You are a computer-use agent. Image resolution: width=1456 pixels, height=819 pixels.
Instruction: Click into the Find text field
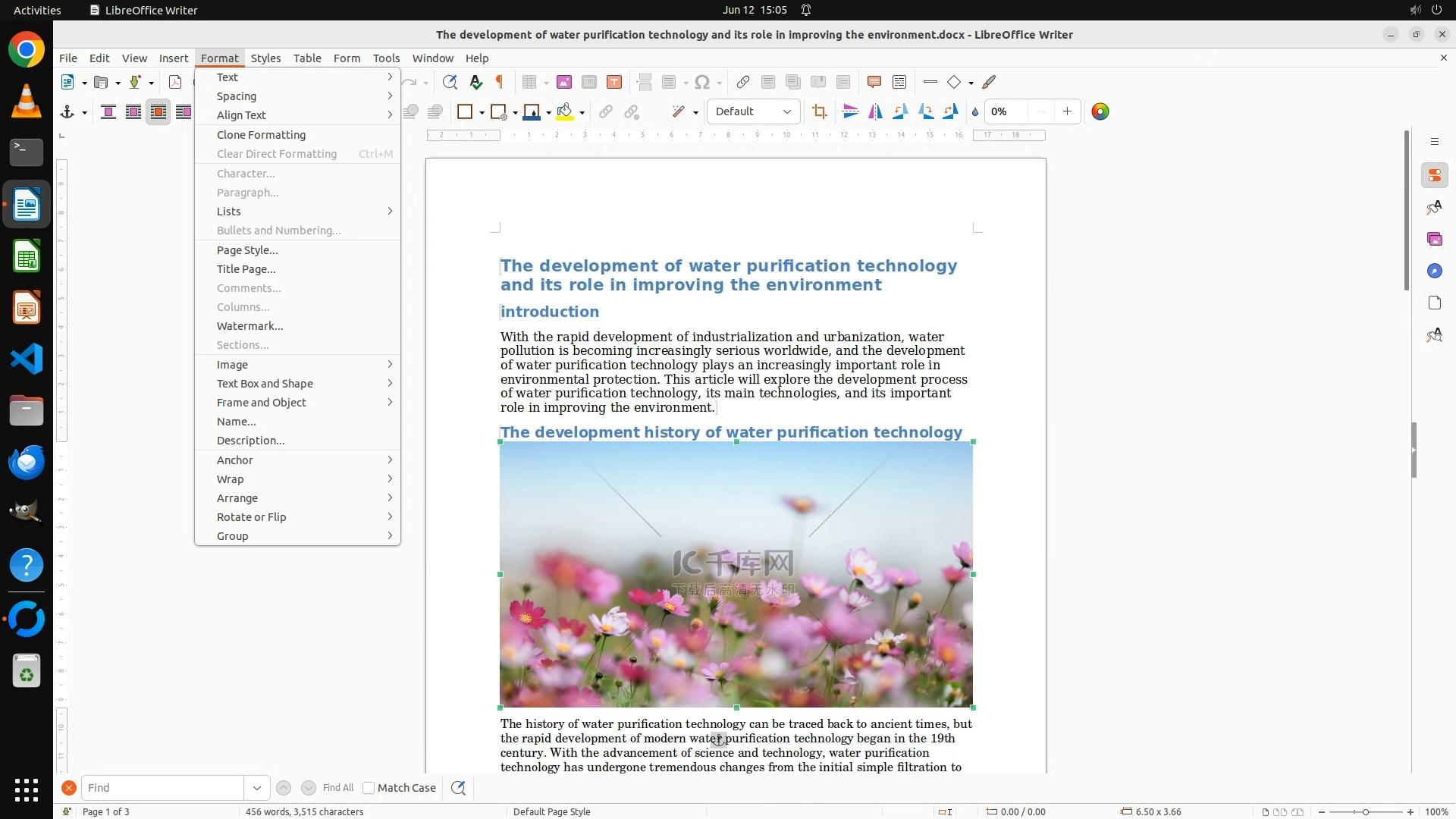point(162,788)
